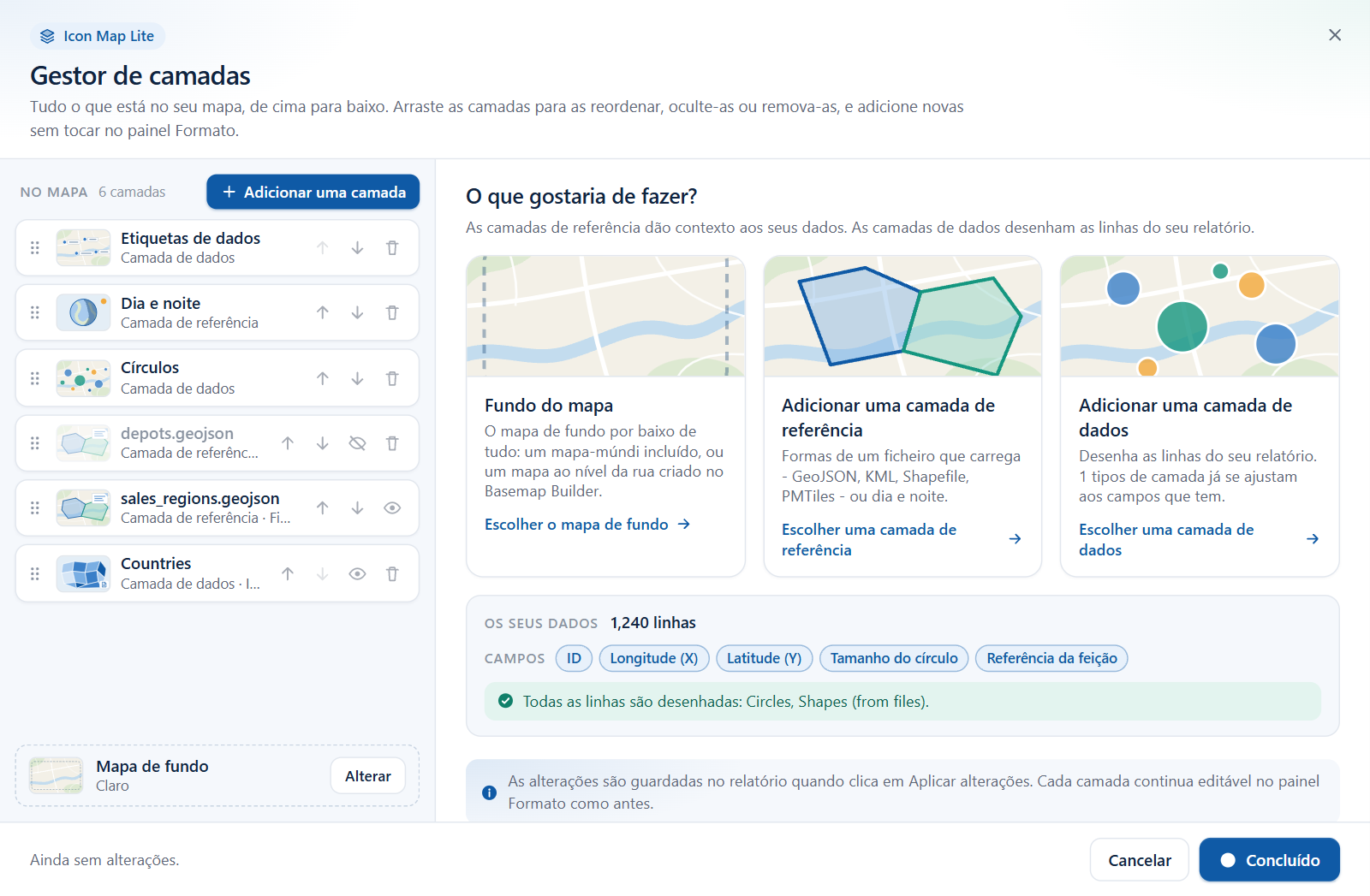Image resolution: width=1370 pixels, height=896 pixels.
Task: Move depots.geojson layer up
Action: point(288,443)
